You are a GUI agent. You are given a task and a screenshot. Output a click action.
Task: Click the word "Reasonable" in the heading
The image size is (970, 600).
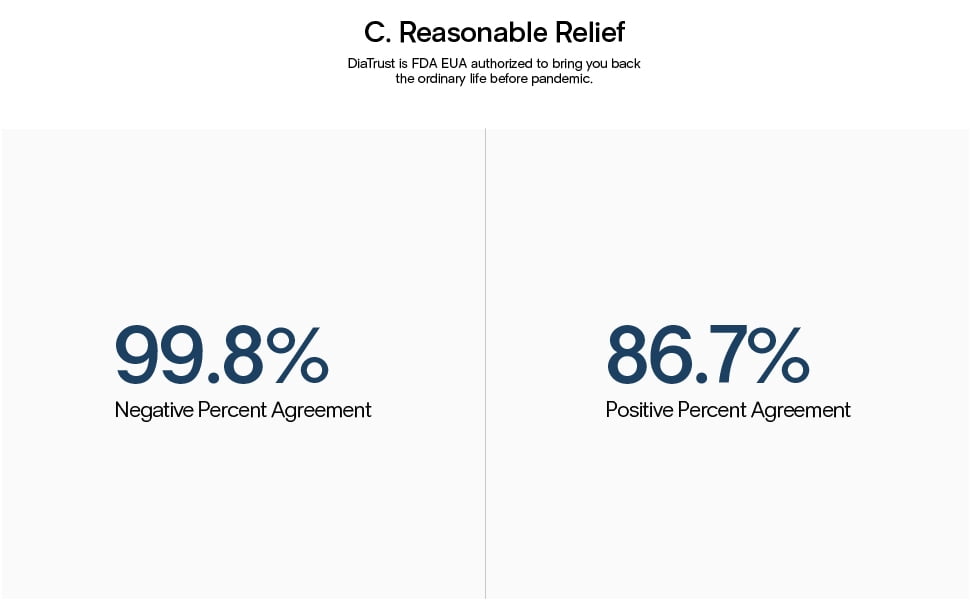(465, 32)
